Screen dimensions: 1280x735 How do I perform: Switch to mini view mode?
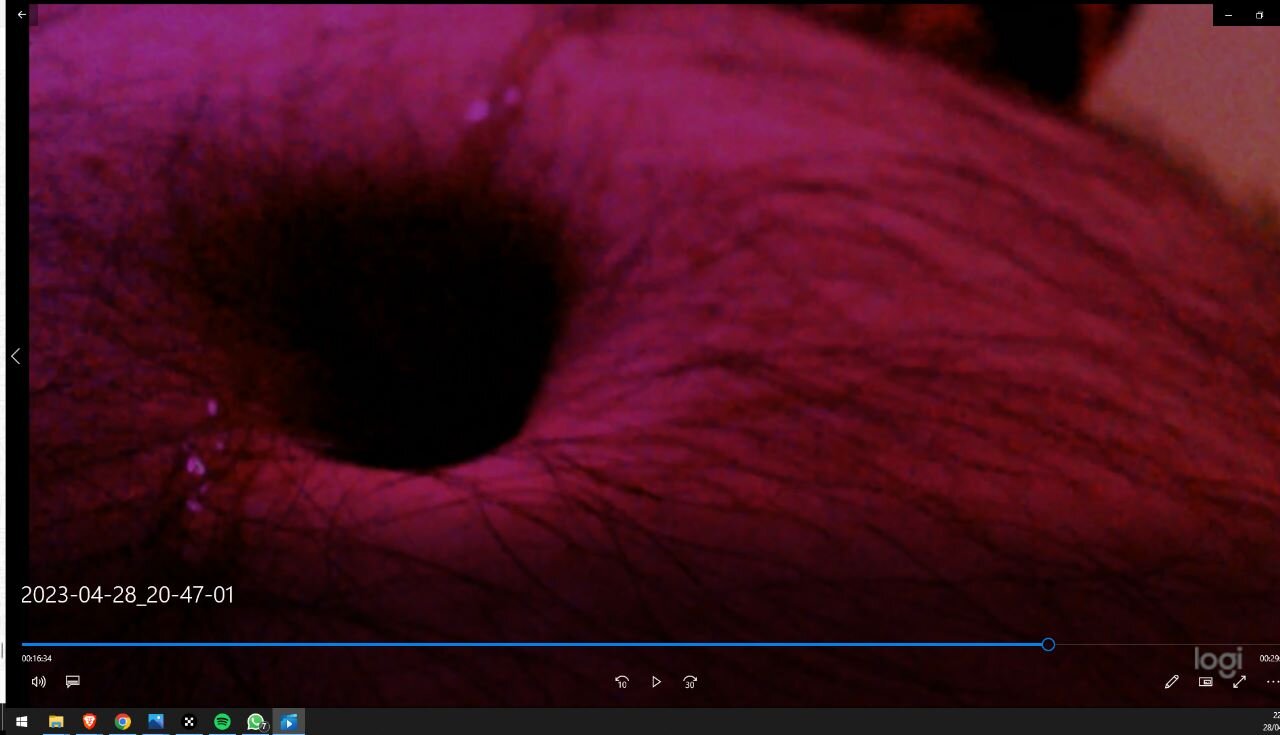[x=1205, y=682]
